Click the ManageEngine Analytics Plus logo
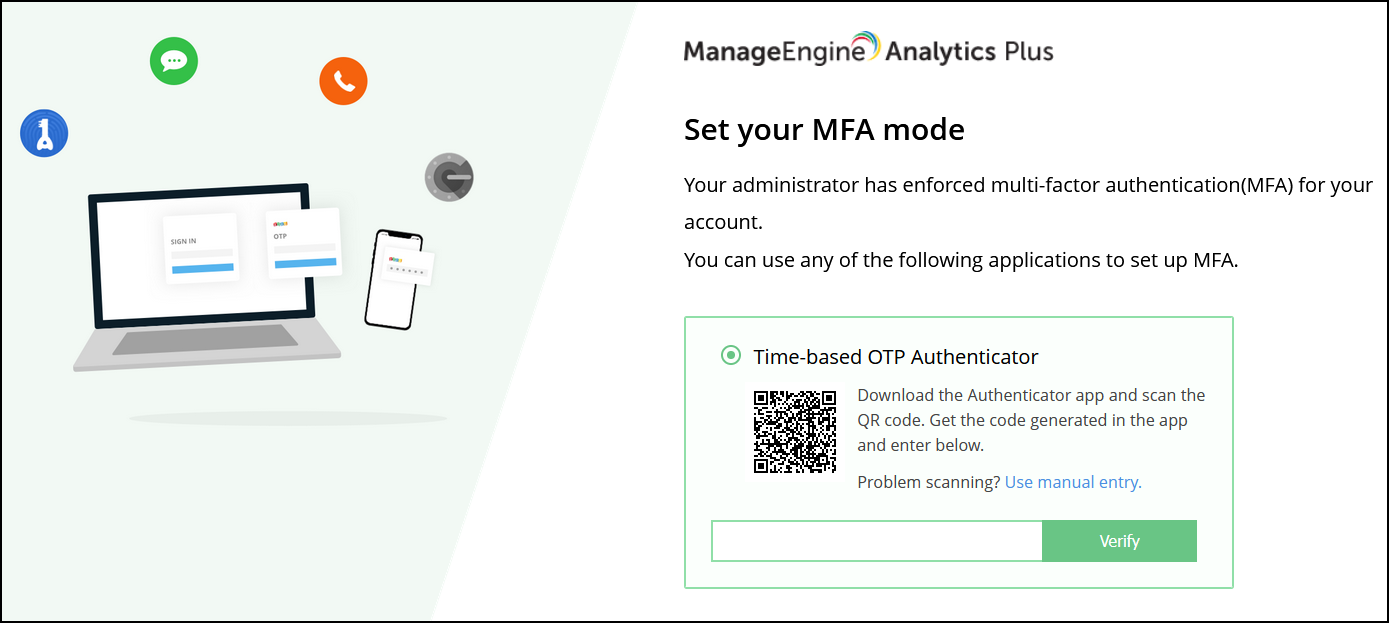 (868, 50)
